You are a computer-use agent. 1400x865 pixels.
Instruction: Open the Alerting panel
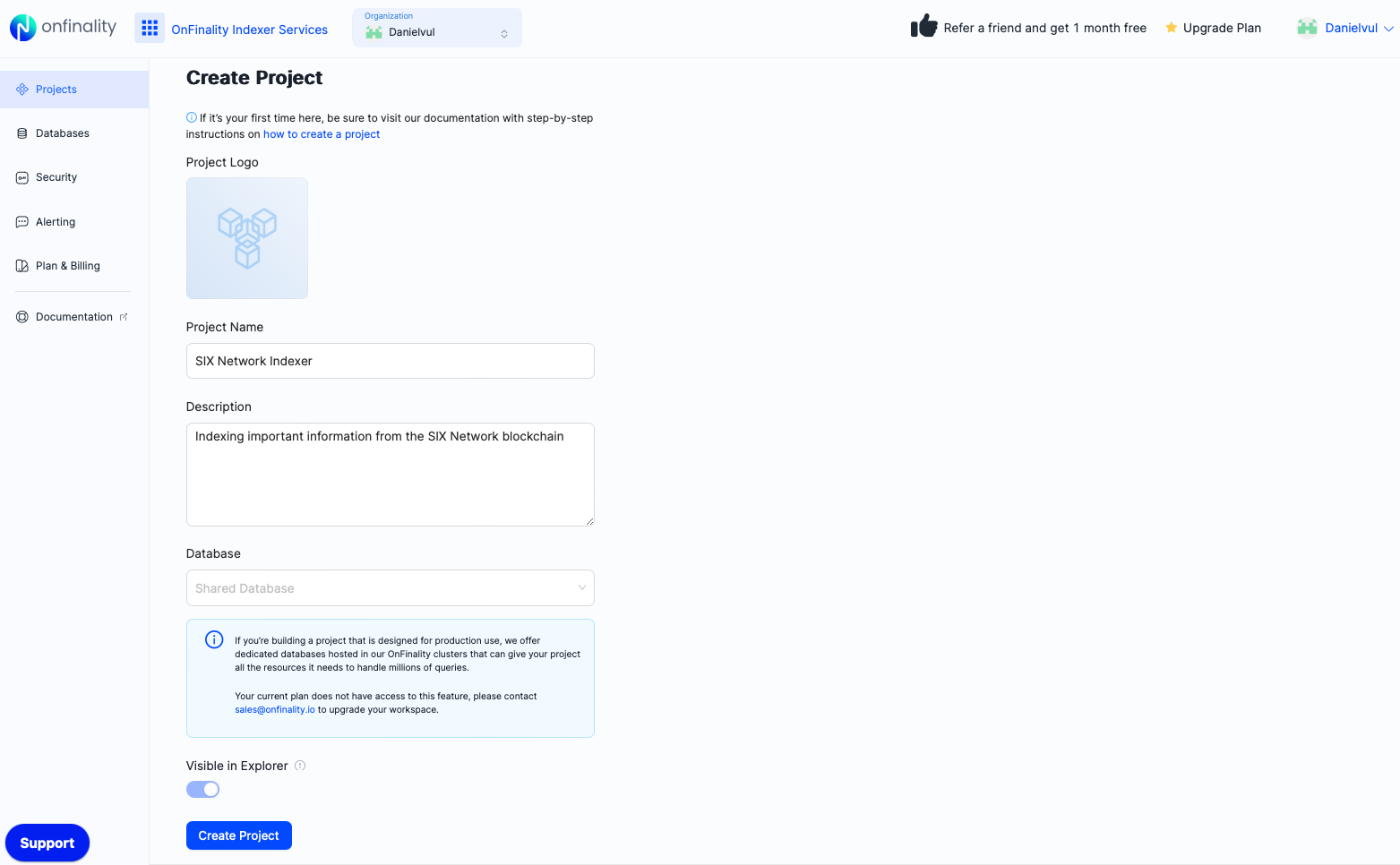pos(21,221)
